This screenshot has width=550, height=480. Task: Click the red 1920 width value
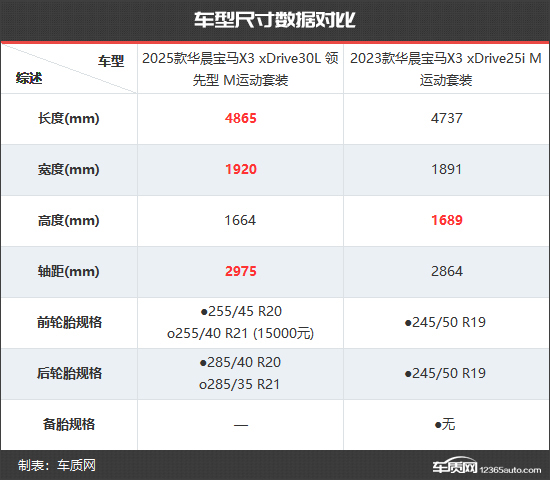(241, 169)
